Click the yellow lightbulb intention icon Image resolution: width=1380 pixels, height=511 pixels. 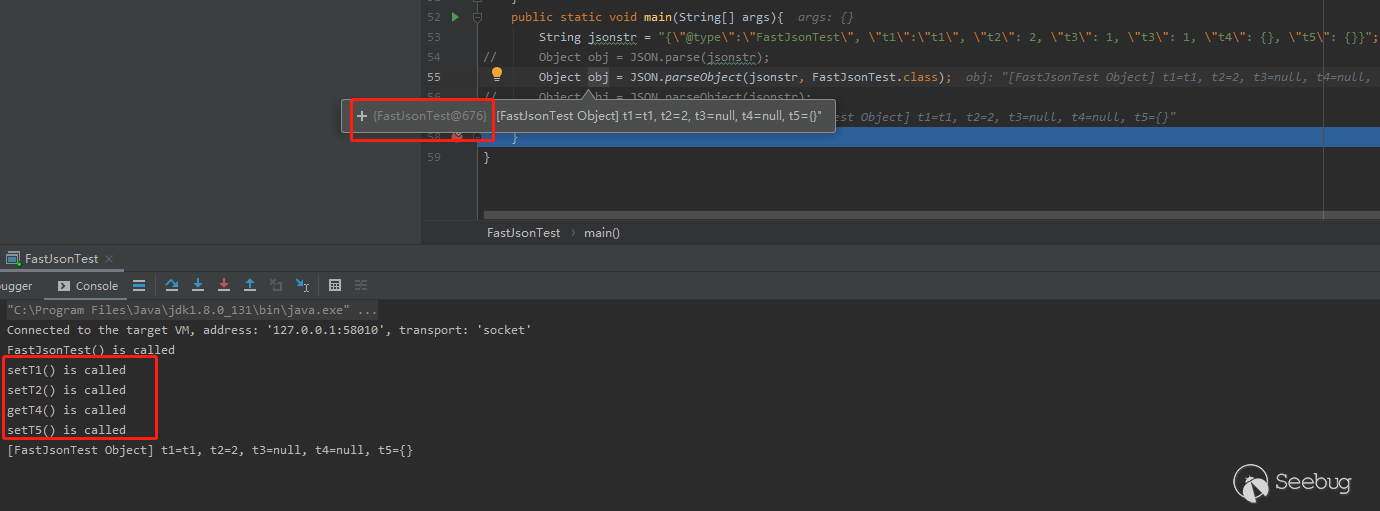pyautogui.click(x=496, y=74)
